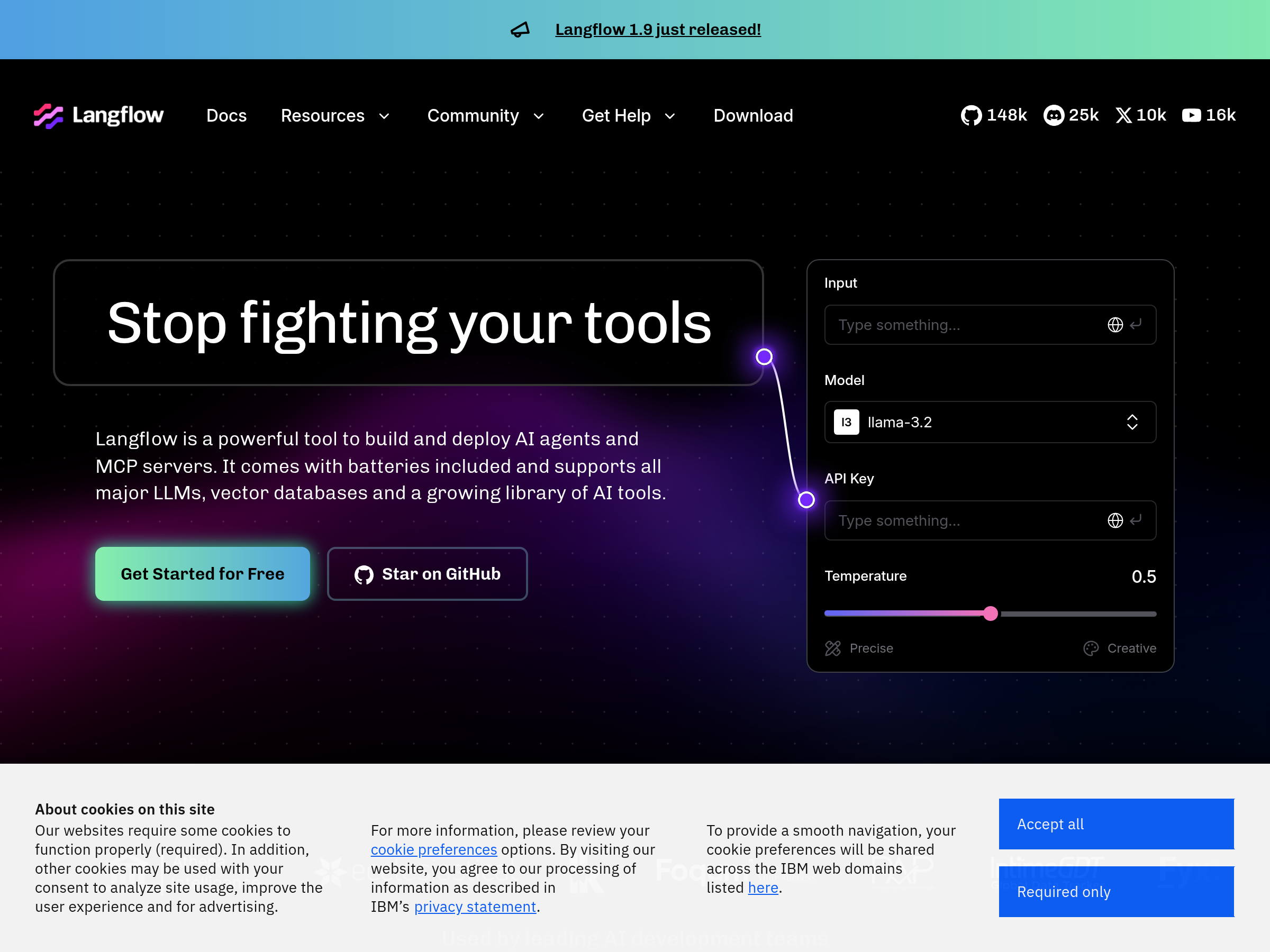Click globe icon in API Key field

pos(1115,520)
